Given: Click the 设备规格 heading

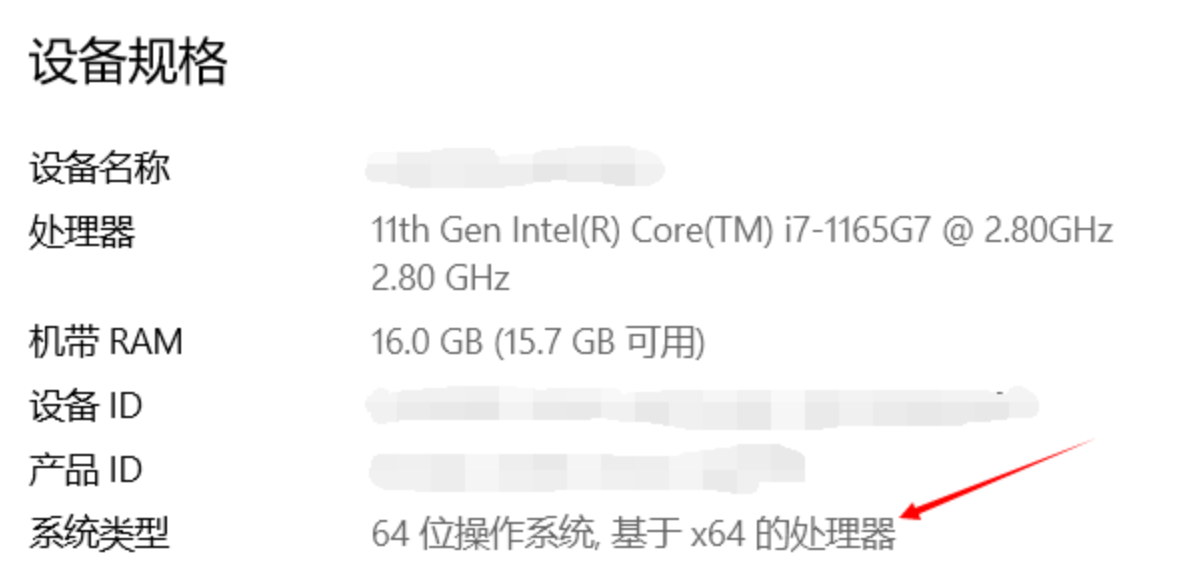Looking at the screenshot, I should click(128, 62).
